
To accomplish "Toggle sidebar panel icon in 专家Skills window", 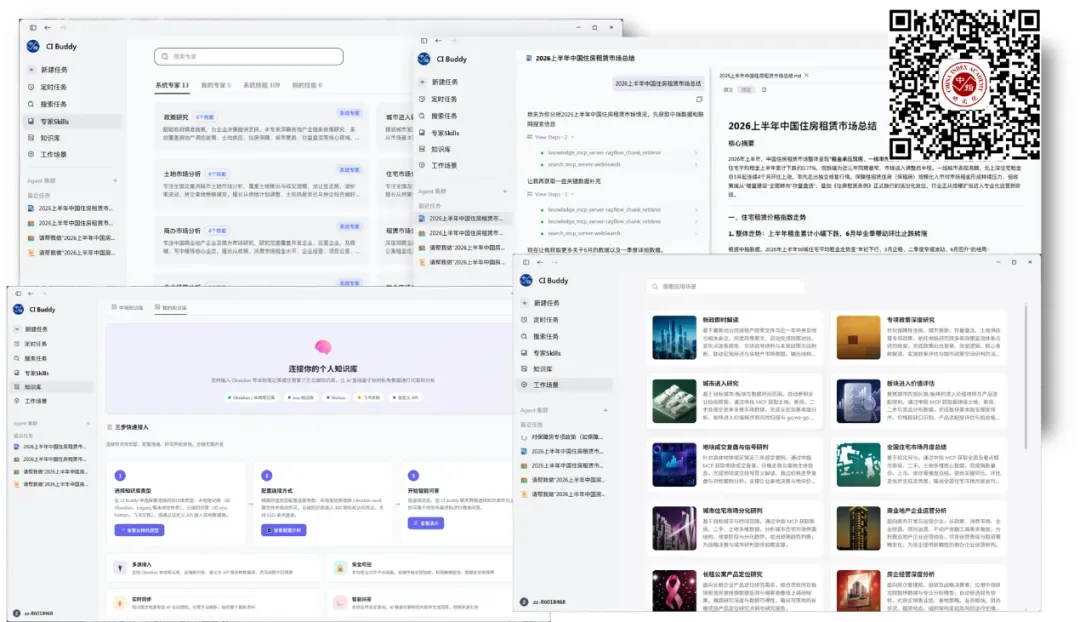I will [x=33, y=28].
